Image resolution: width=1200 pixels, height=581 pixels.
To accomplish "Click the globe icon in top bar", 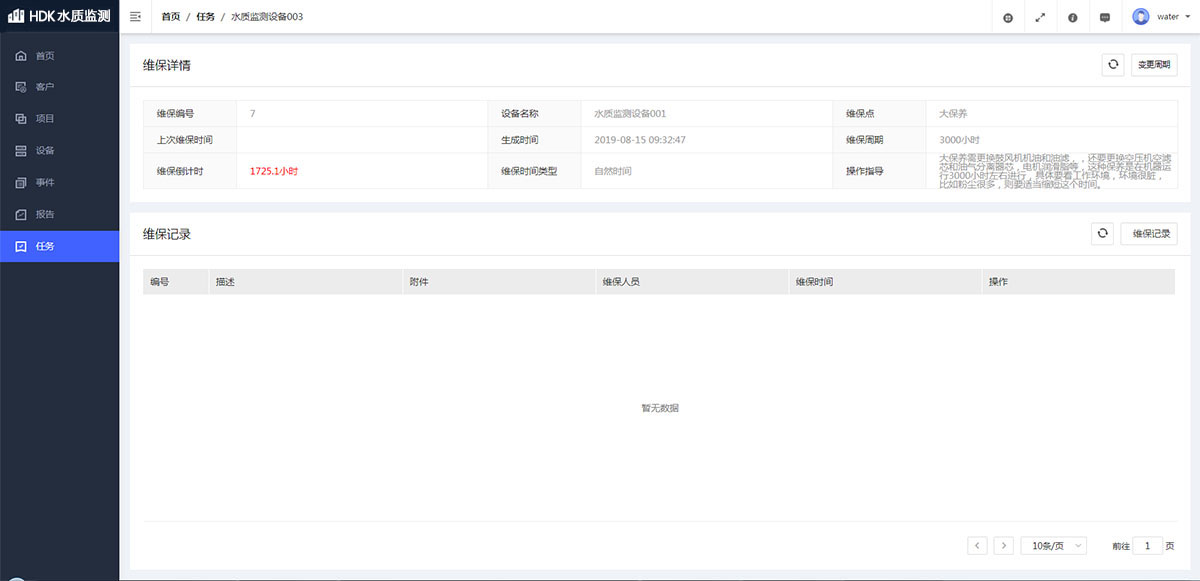I will tap(1007, 17).
